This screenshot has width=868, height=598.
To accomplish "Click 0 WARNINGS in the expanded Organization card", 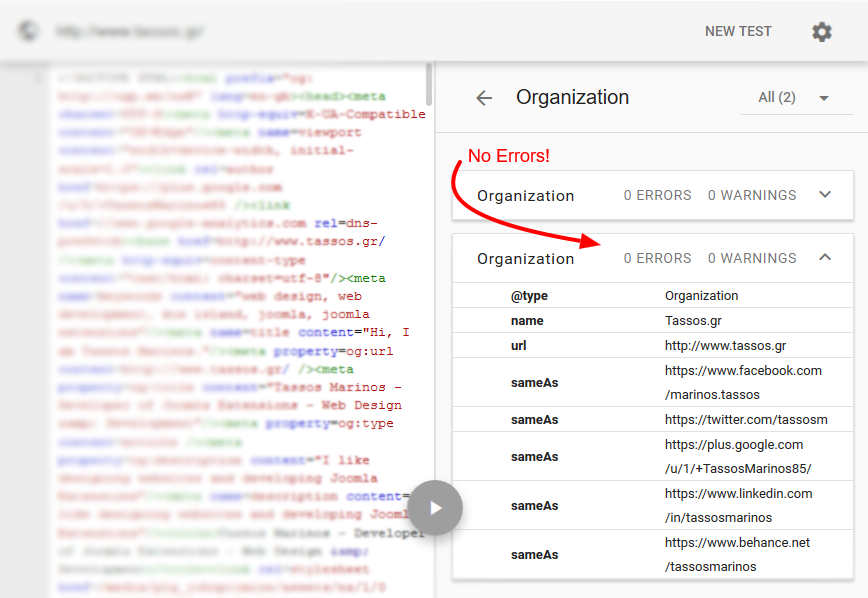I will click(x=752, y=259).
